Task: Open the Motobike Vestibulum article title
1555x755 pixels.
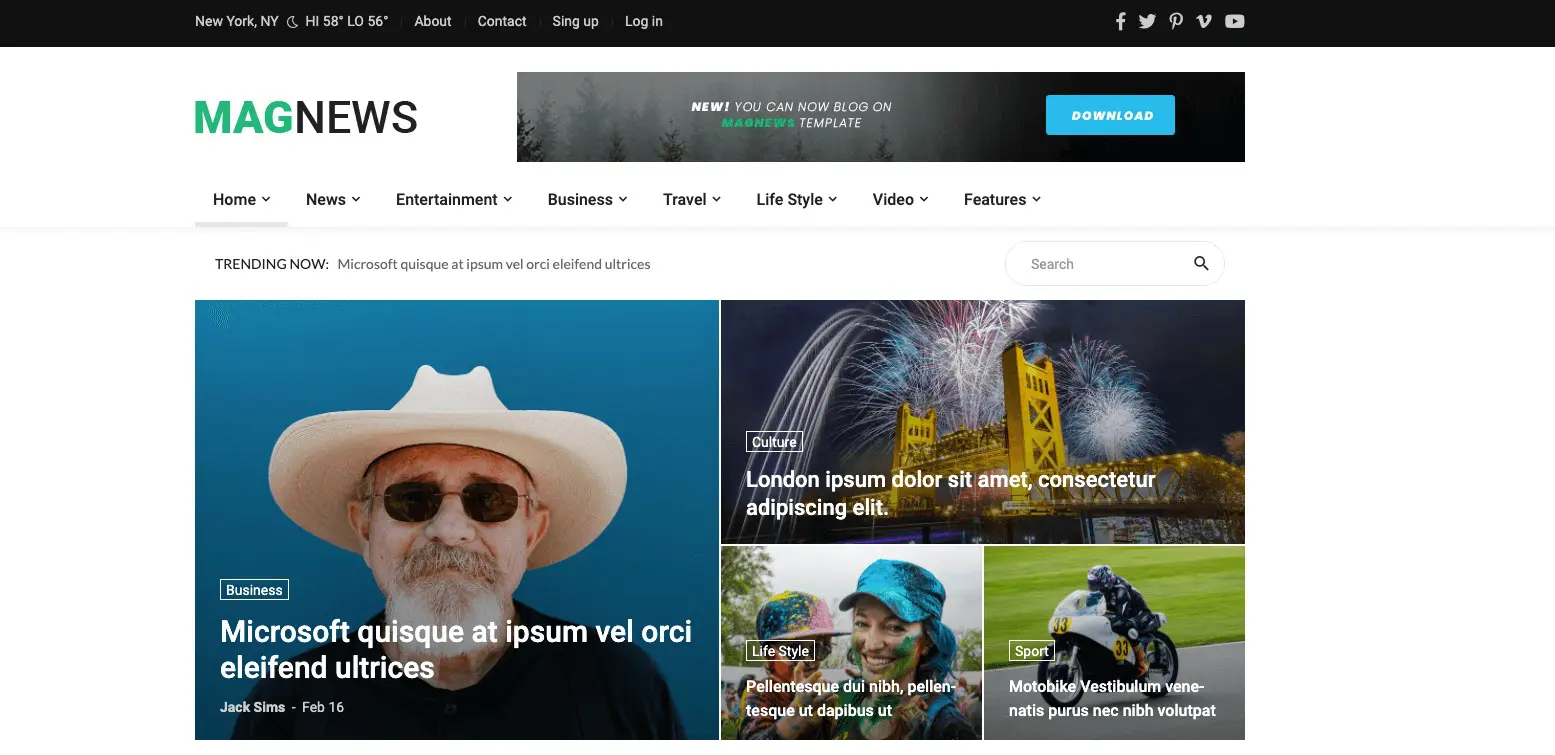Action: point(1112,698)
